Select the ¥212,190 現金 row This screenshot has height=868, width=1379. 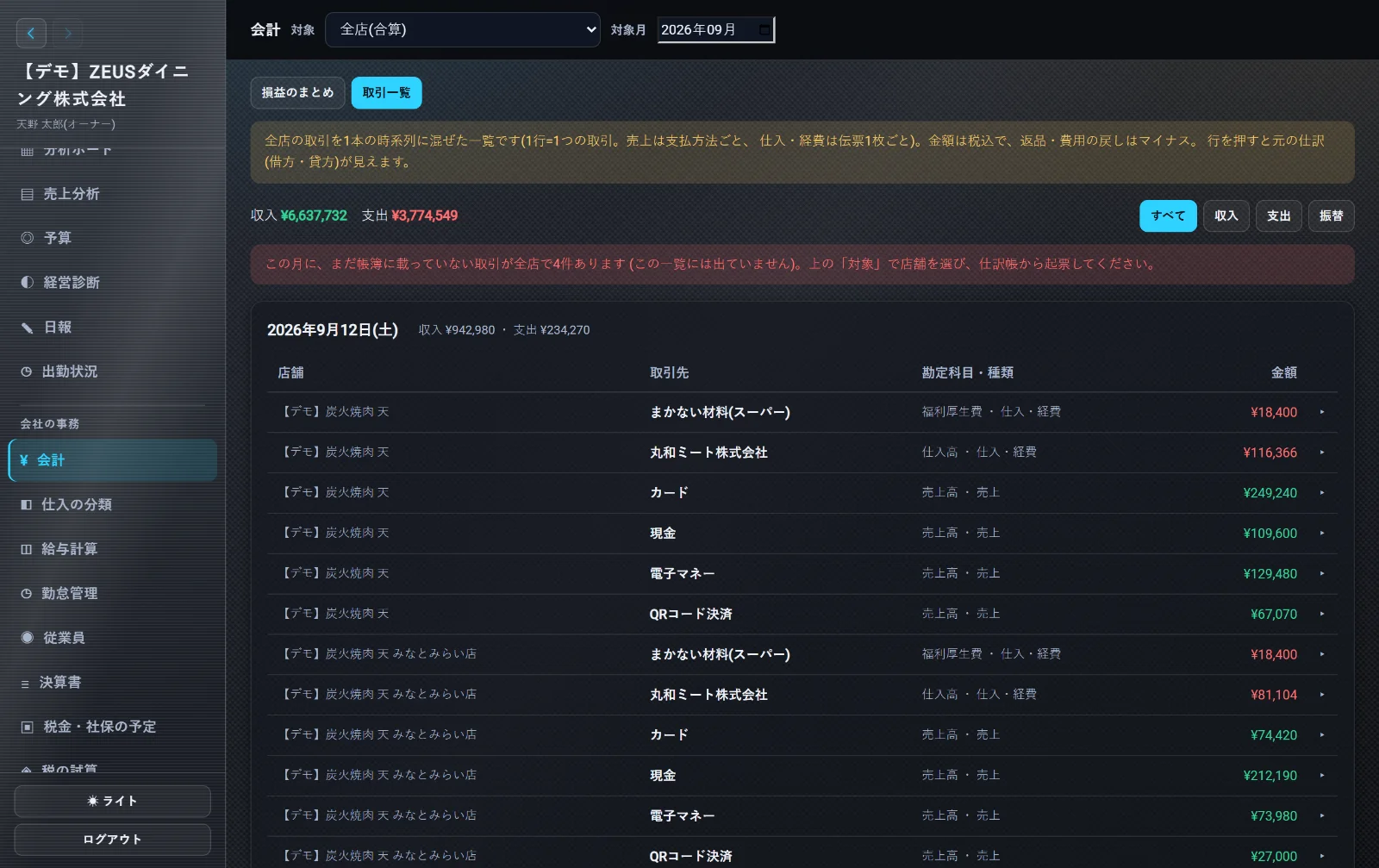tap(802, 775)
